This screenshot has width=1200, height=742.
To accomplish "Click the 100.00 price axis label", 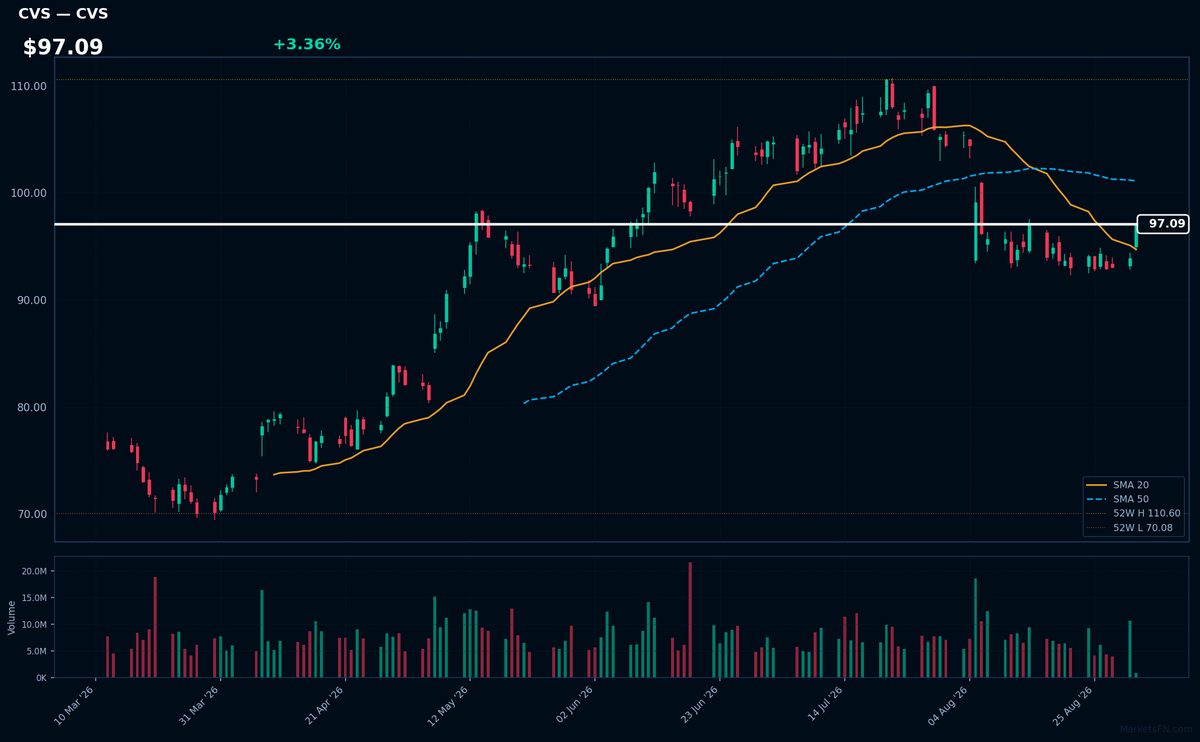I will [30, 193].
